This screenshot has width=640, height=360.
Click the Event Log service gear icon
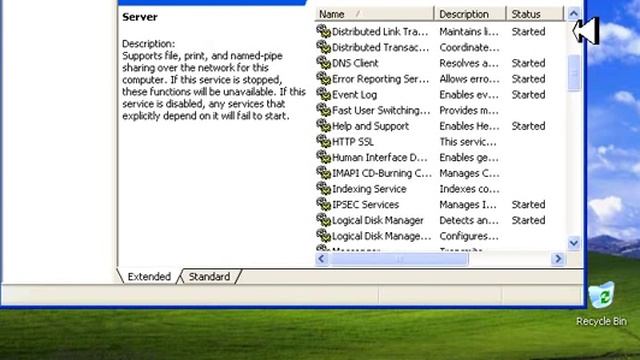(323, 94)
